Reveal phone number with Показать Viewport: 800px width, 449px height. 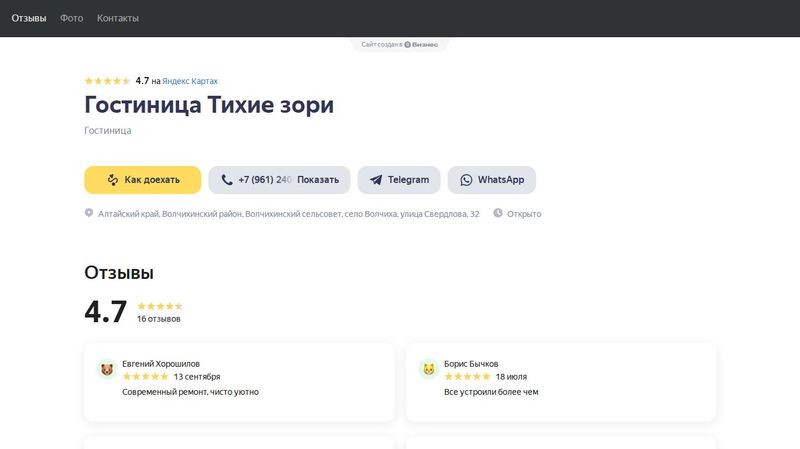tap(318, 180)
